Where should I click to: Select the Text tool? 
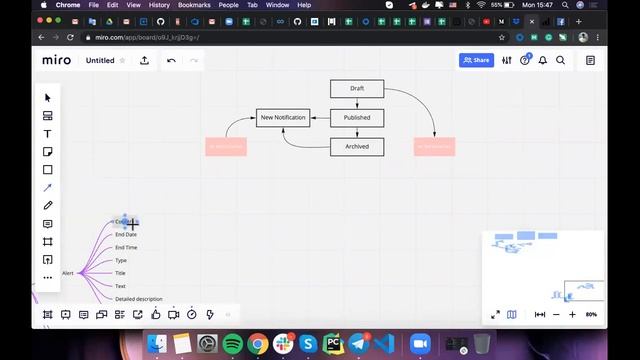[x=47, y=134]
